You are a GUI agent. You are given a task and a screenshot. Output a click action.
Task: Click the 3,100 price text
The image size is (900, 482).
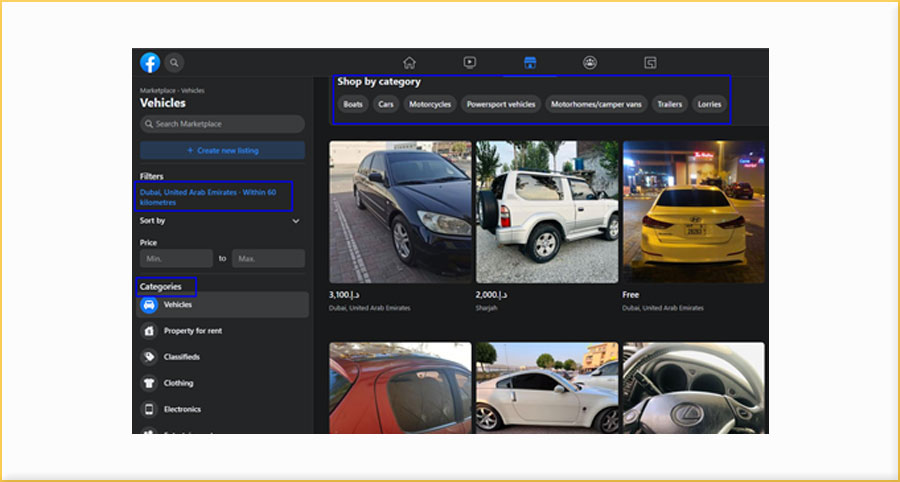344,295
